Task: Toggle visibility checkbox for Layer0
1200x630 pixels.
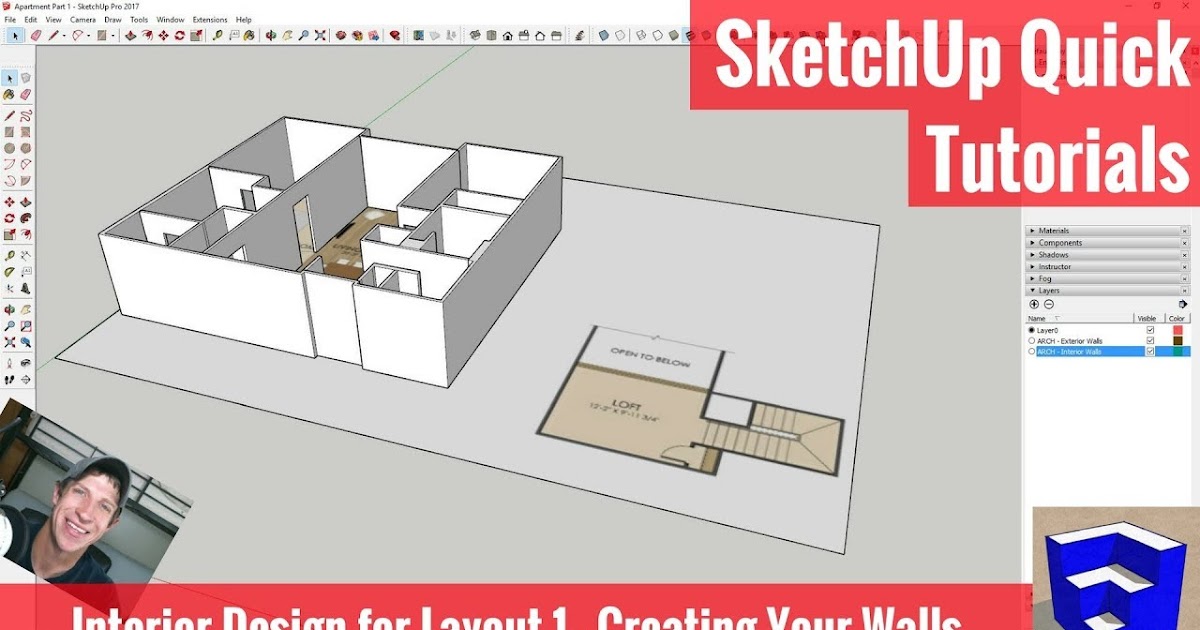Action: pyautogui.click(x=1150, y=330)
